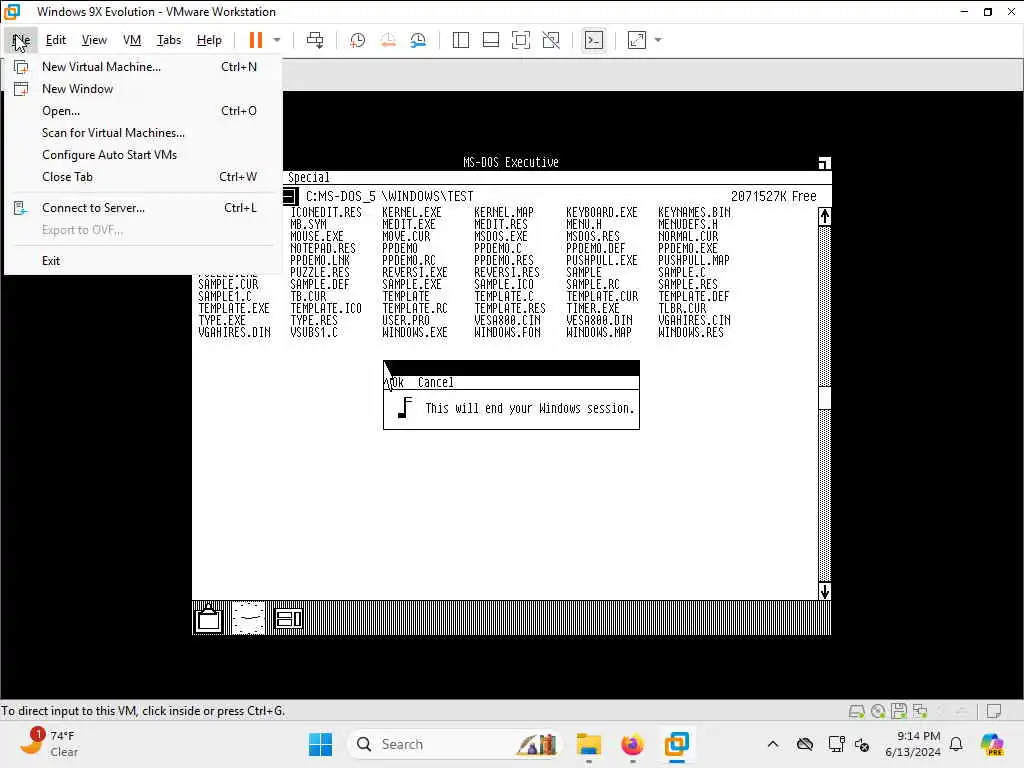Select file VGAHIRES.DIN
This screenshot has width=1024, height=768.
point(234,332)
